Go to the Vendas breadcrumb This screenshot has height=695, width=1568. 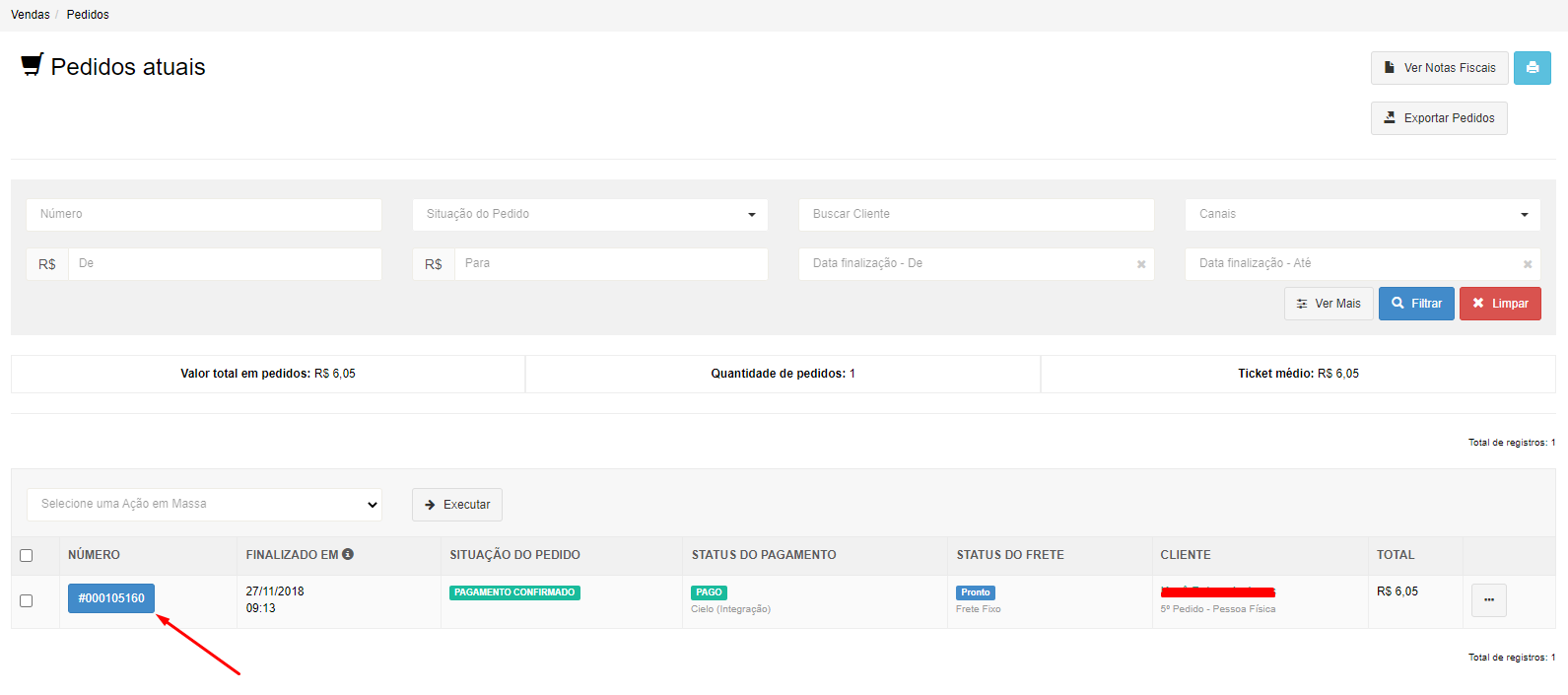coord(31,15)
